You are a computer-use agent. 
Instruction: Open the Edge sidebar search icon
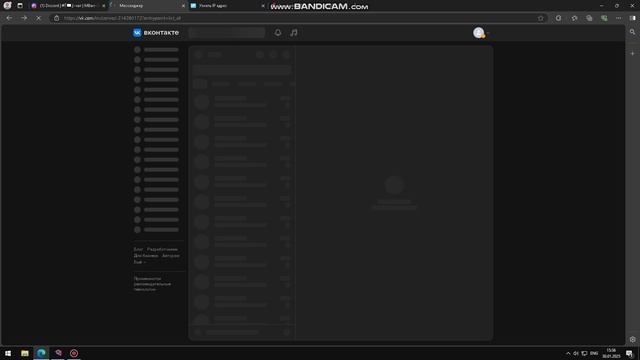tap(633, 32)
